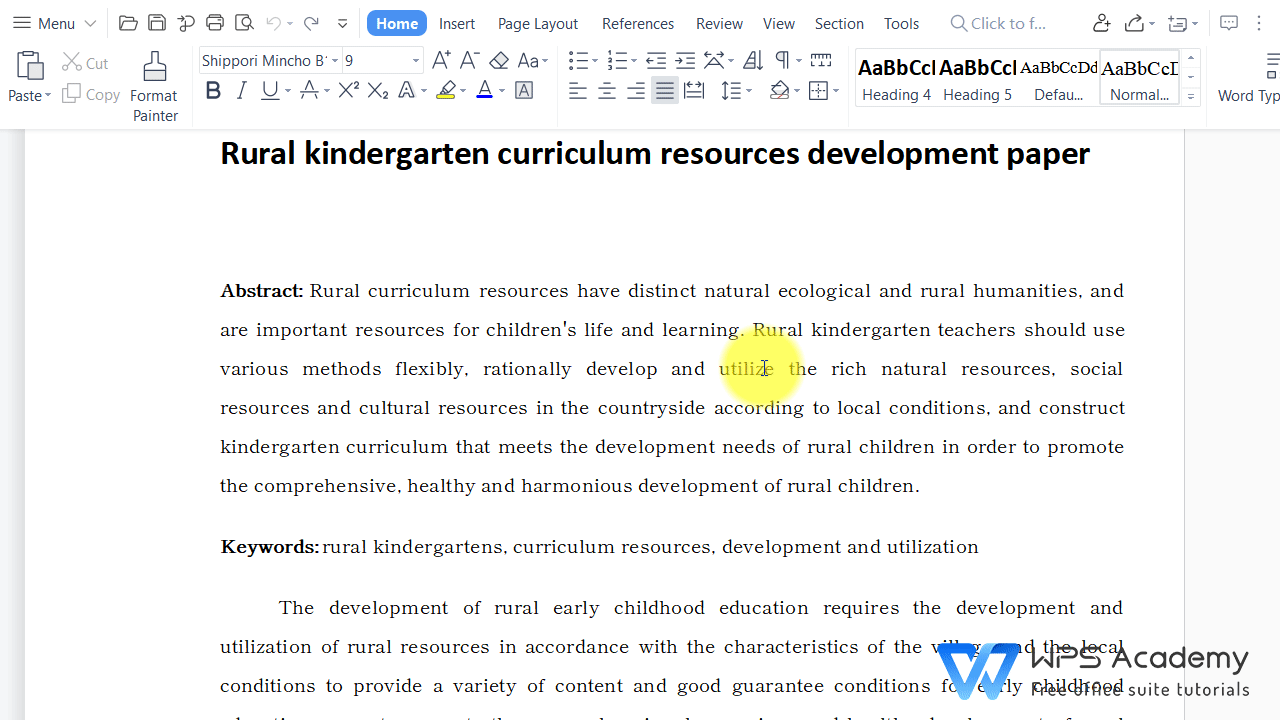Image resolution: width=1280 pixels, height=720 pixels.
Task: Open the font name dropdown
Action: [336, 60]
